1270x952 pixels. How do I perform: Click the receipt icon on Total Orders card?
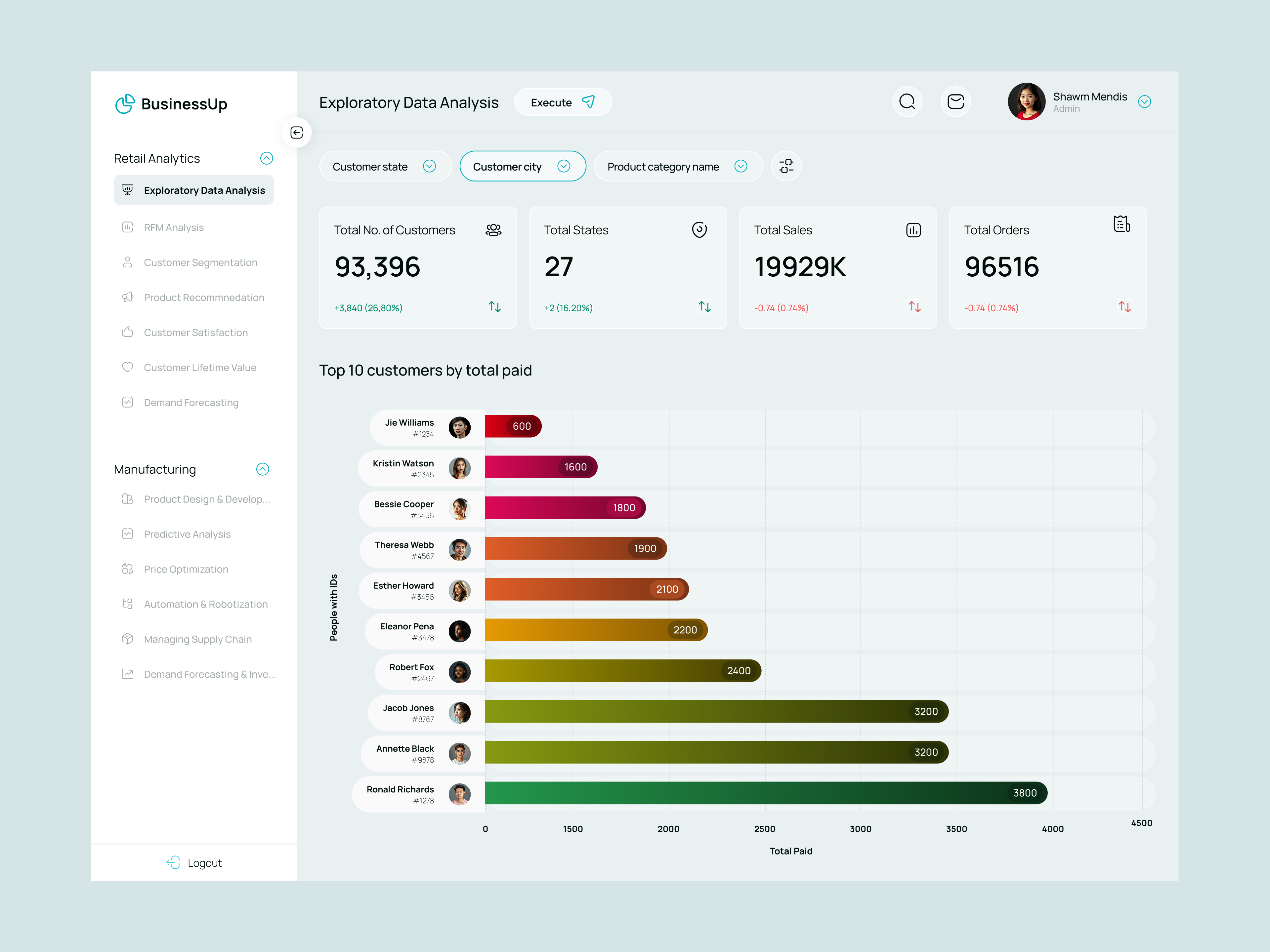pyautogui.click(x=1121, y=224)
